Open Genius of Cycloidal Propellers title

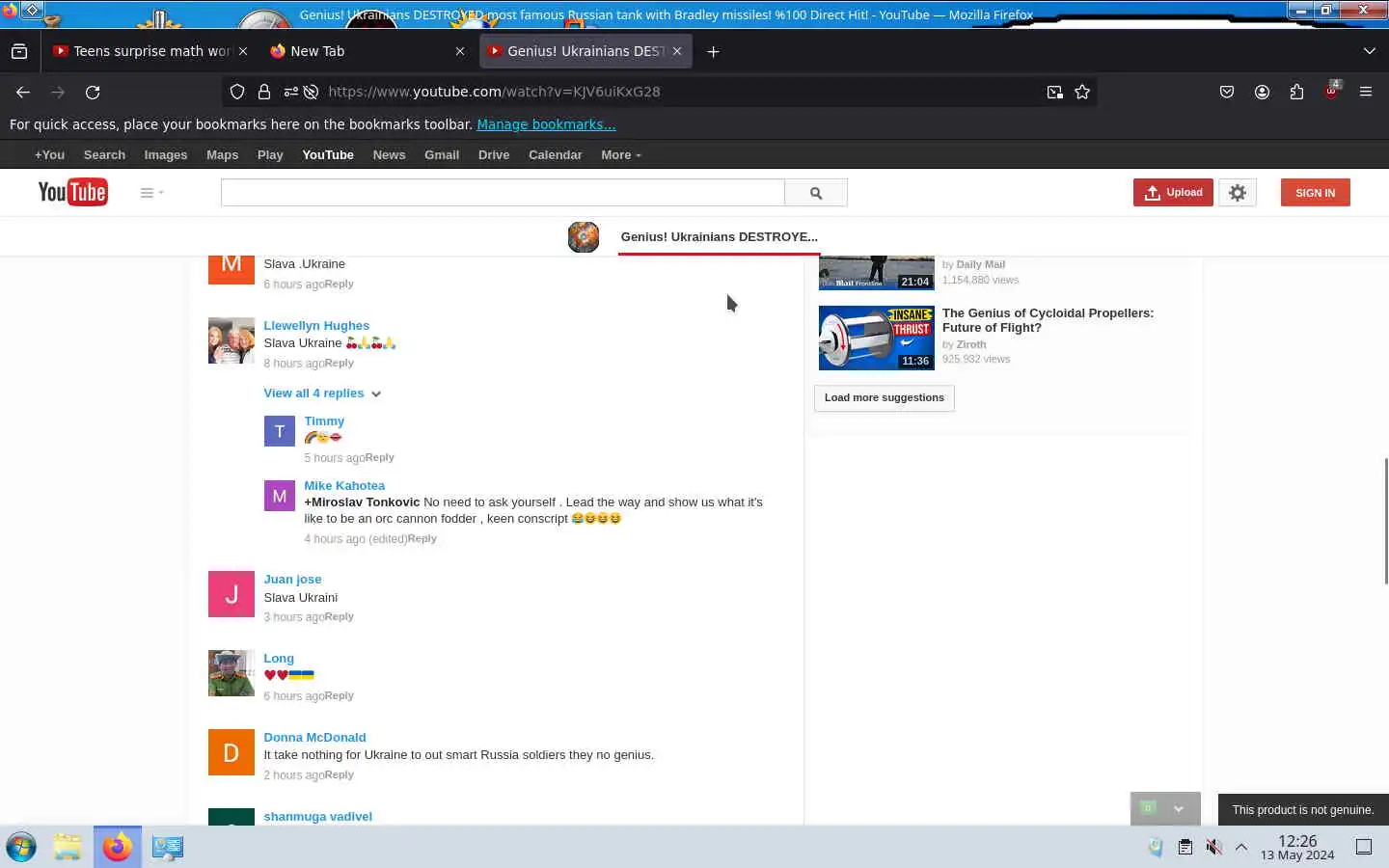(1048, 320)
